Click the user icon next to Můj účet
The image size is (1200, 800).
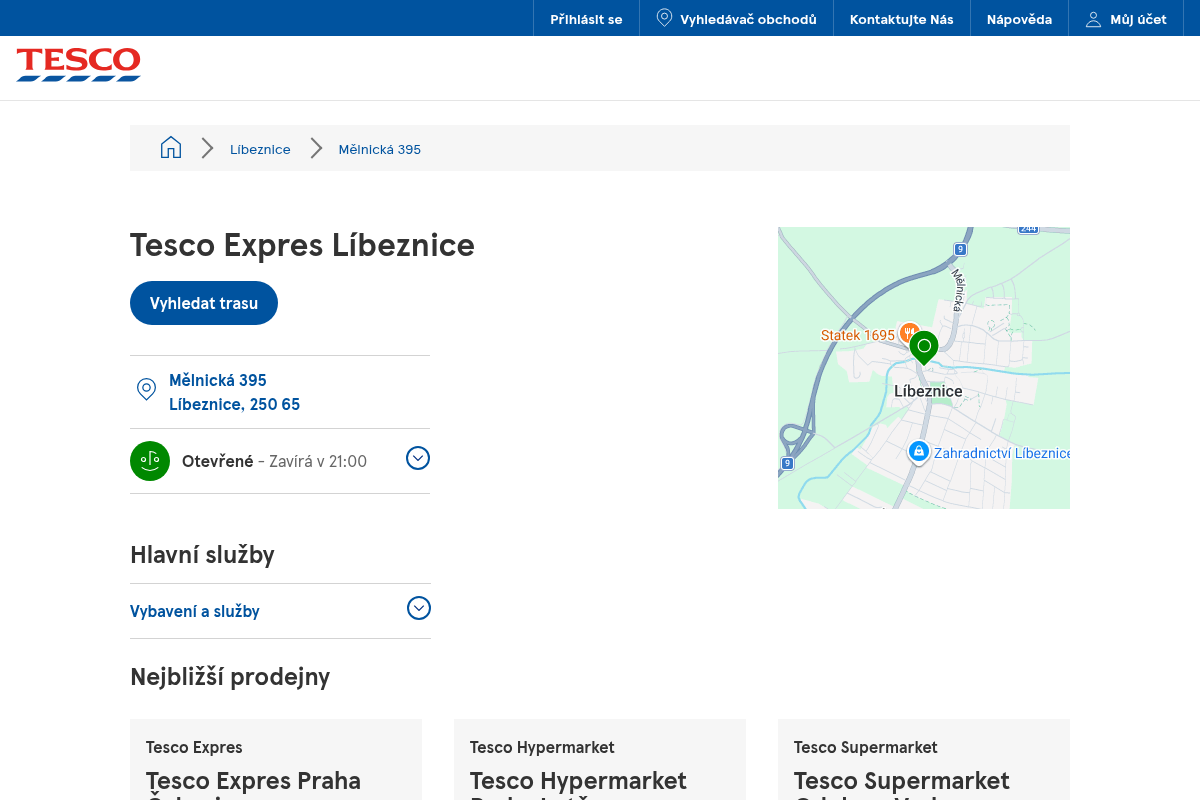[x=1093, y=19]
